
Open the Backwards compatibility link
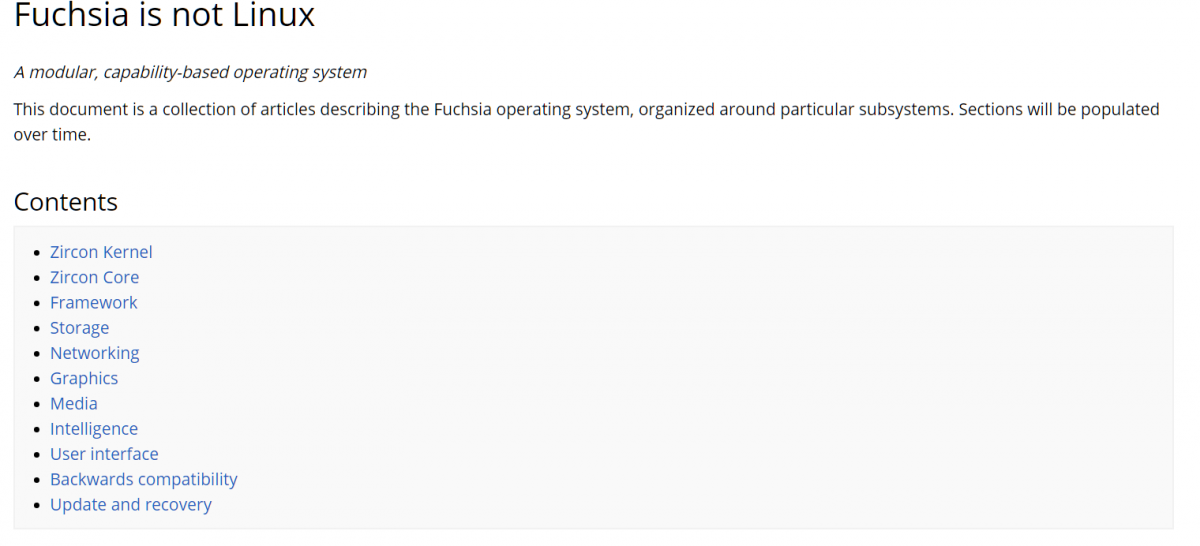pyautogui.click(x=144, y=479)
